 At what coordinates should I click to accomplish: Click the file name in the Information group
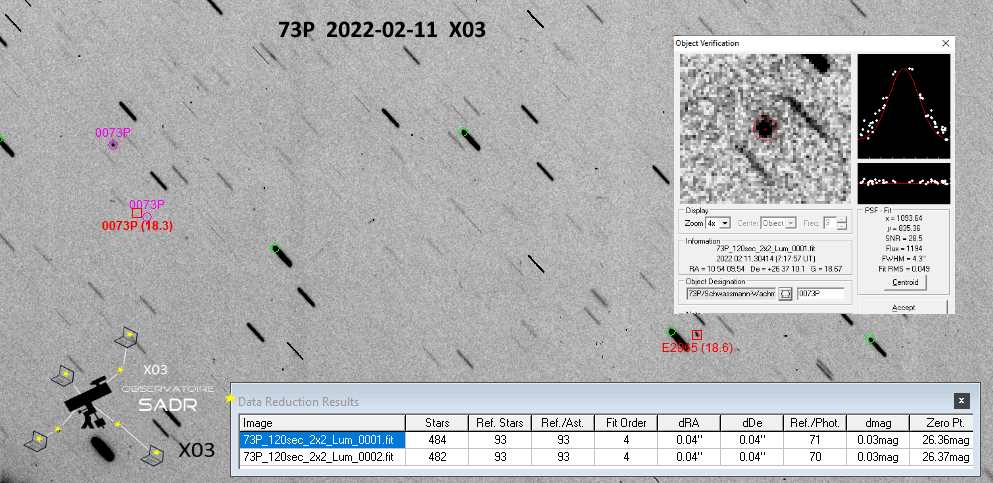click(767, 249)
